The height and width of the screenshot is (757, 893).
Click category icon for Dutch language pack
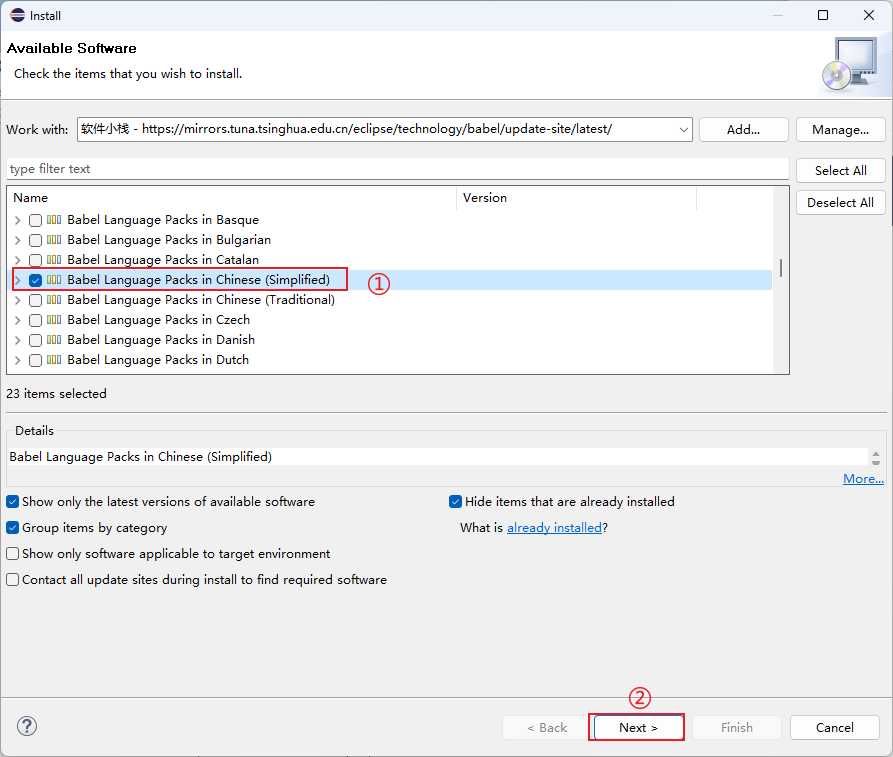click(54, 359)
